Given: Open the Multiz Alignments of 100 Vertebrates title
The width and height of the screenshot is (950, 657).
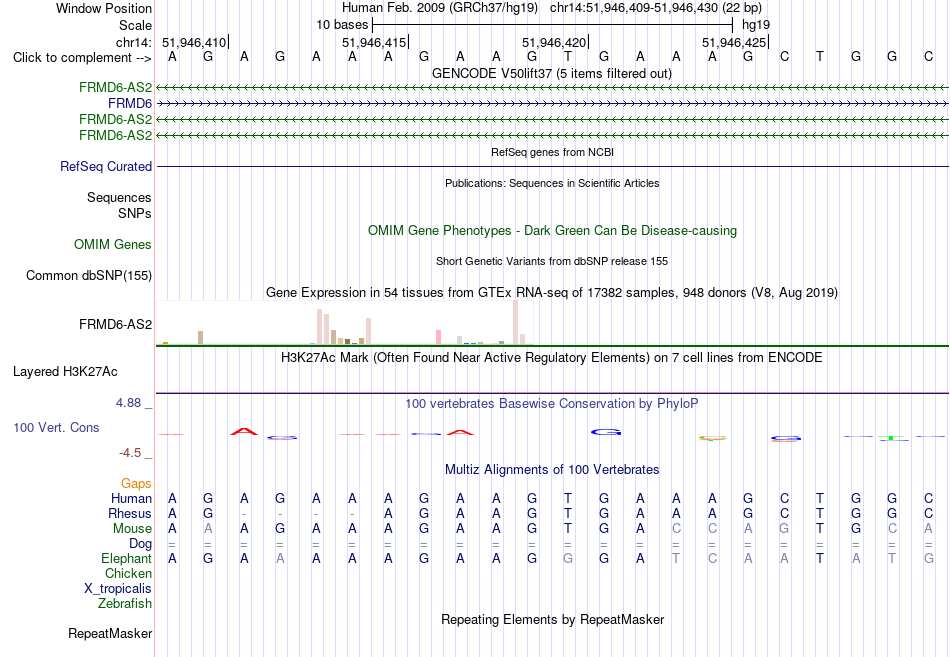Looking at the screenshot, I should pos(552,470).
